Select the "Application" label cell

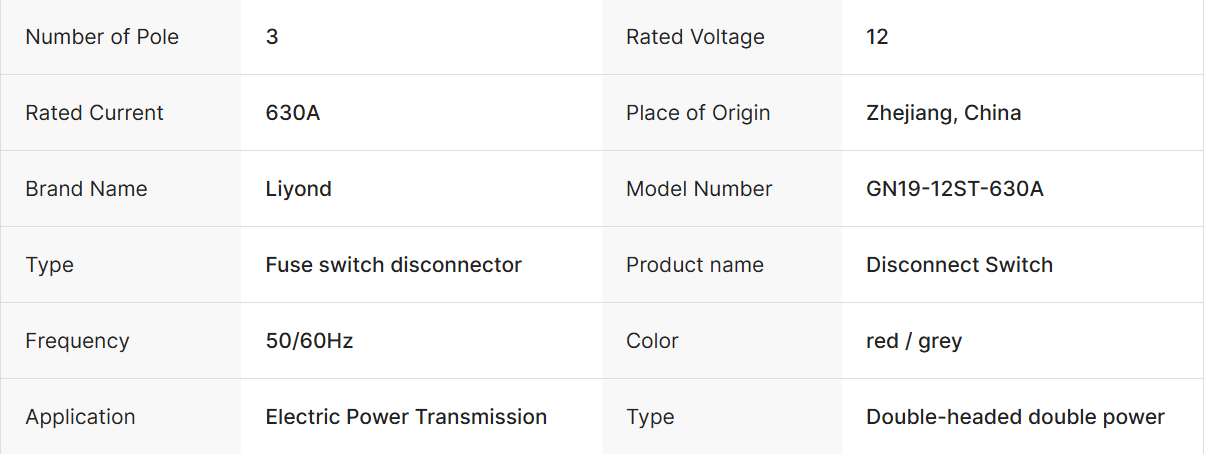80,417
